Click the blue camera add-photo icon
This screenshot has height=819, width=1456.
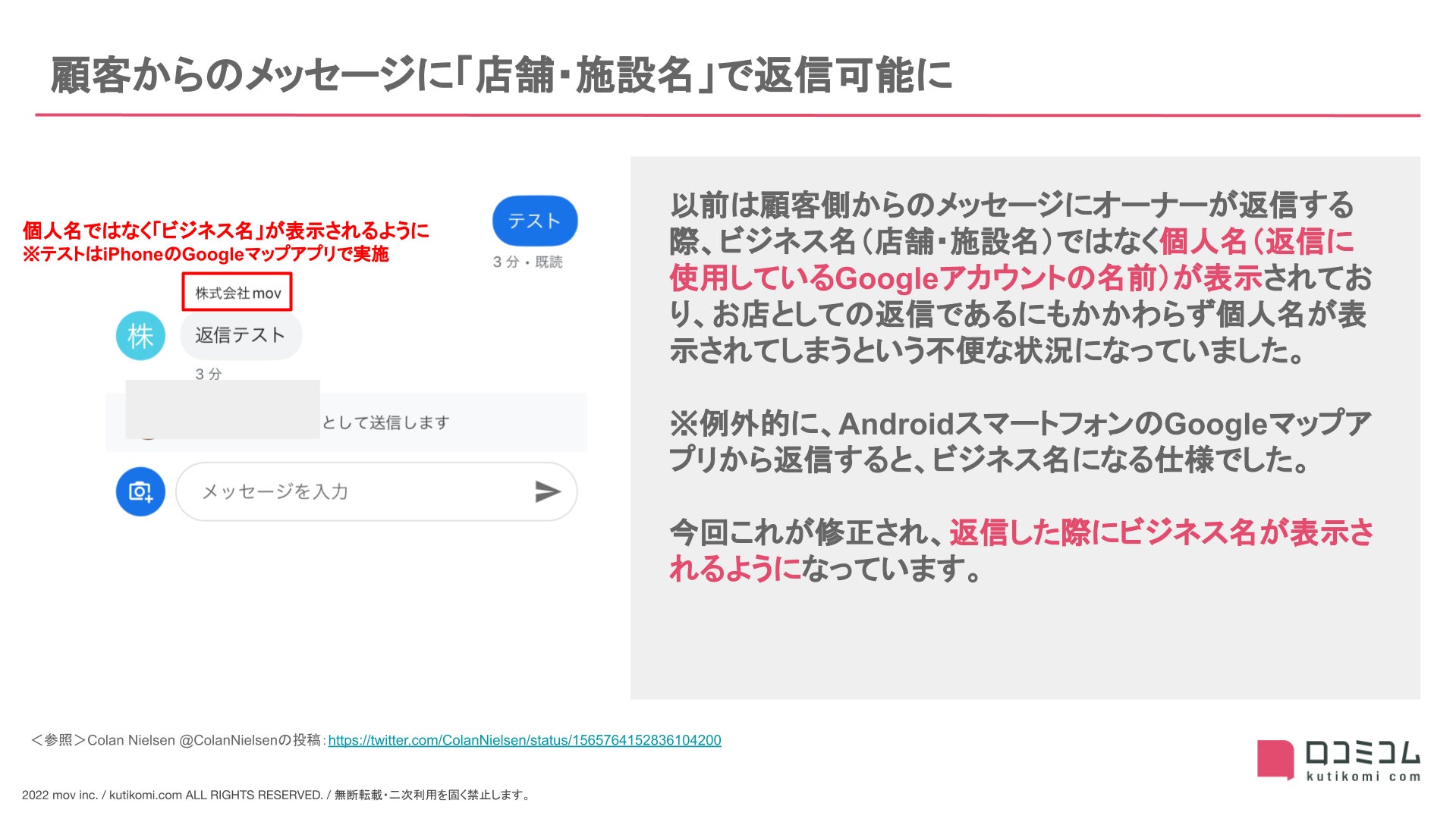pyautogui.click(x=140, y=491)
